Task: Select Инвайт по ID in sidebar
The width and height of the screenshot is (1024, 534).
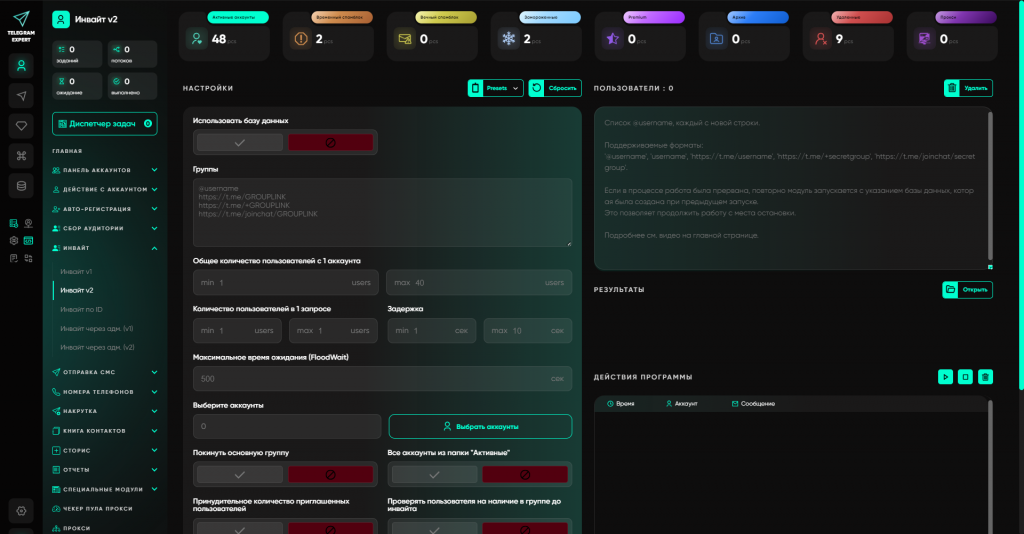Action: point(81,309)
